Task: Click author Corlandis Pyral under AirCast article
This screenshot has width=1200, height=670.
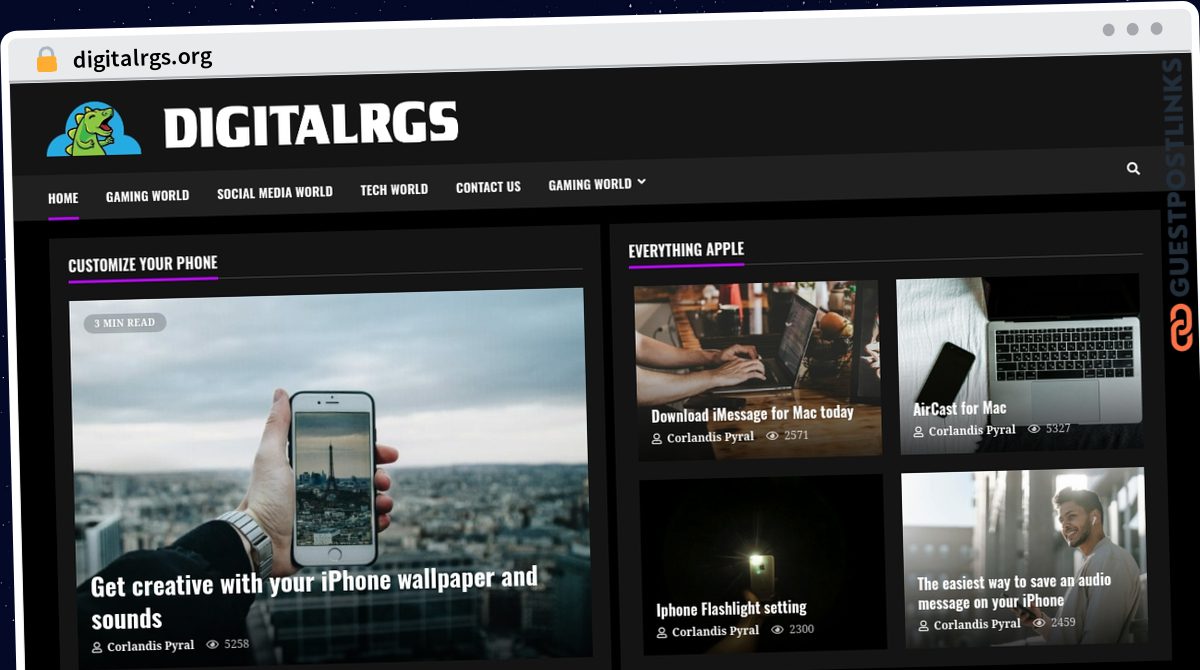Action: pyautogui.click(x=972, y=431)
